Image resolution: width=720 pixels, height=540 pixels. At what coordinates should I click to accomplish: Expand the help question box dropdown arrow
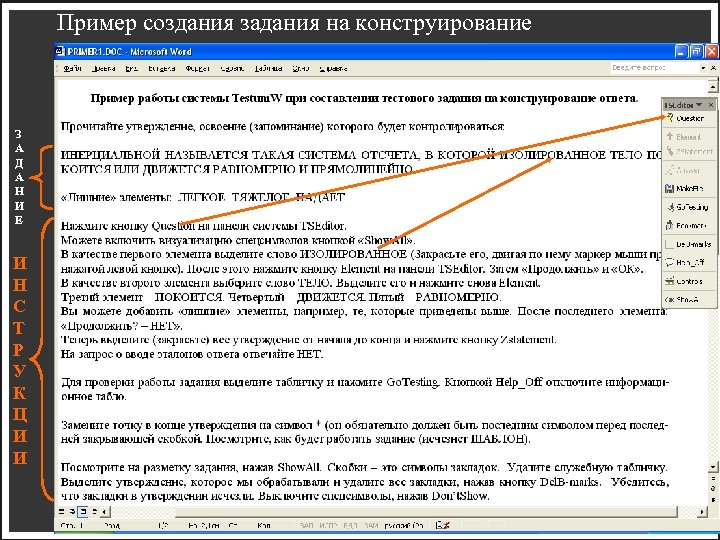pyautogui.click(x=703, y=68)
